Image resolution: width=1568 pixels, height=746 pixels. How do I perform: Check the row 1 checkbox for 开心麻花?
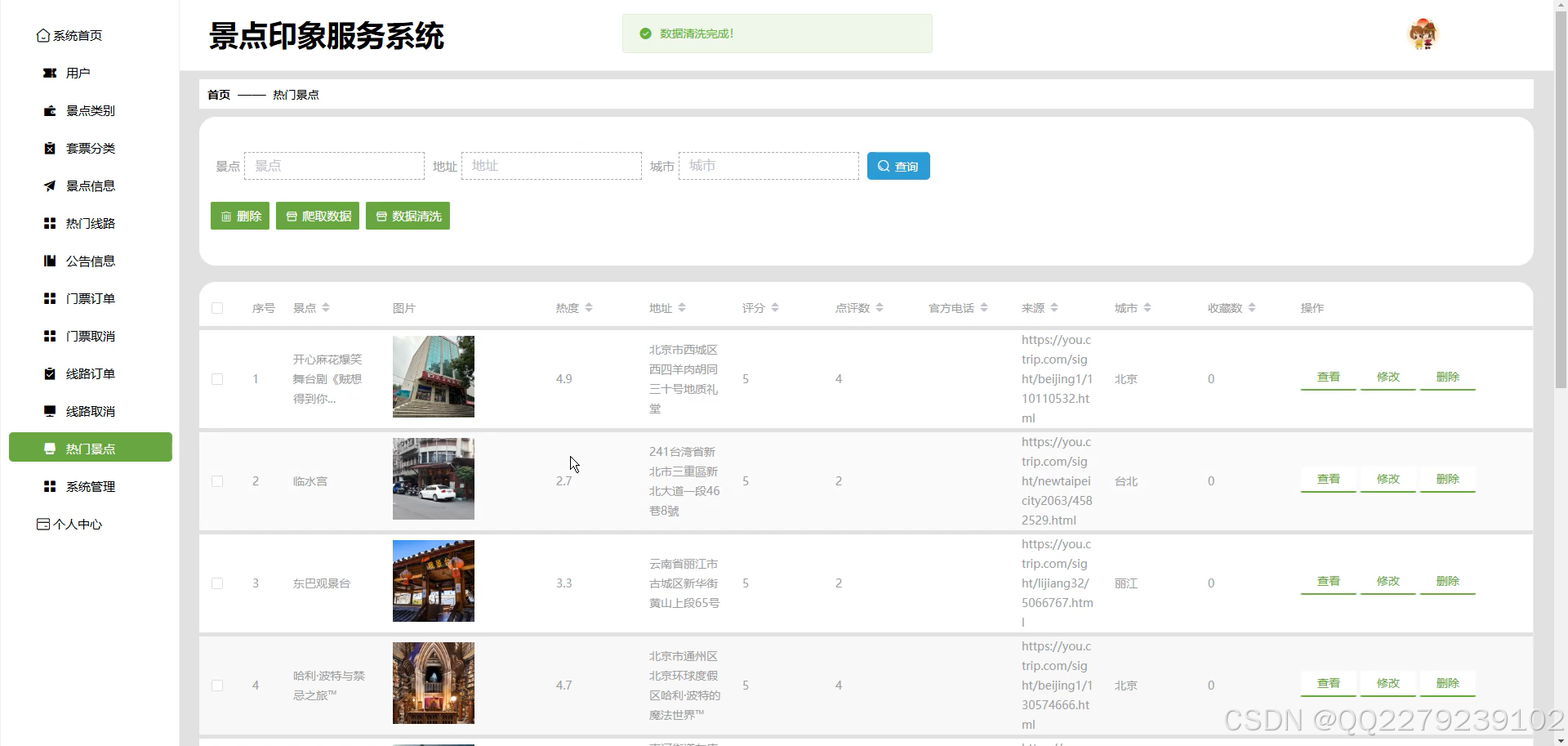click(x=217, y=379)
